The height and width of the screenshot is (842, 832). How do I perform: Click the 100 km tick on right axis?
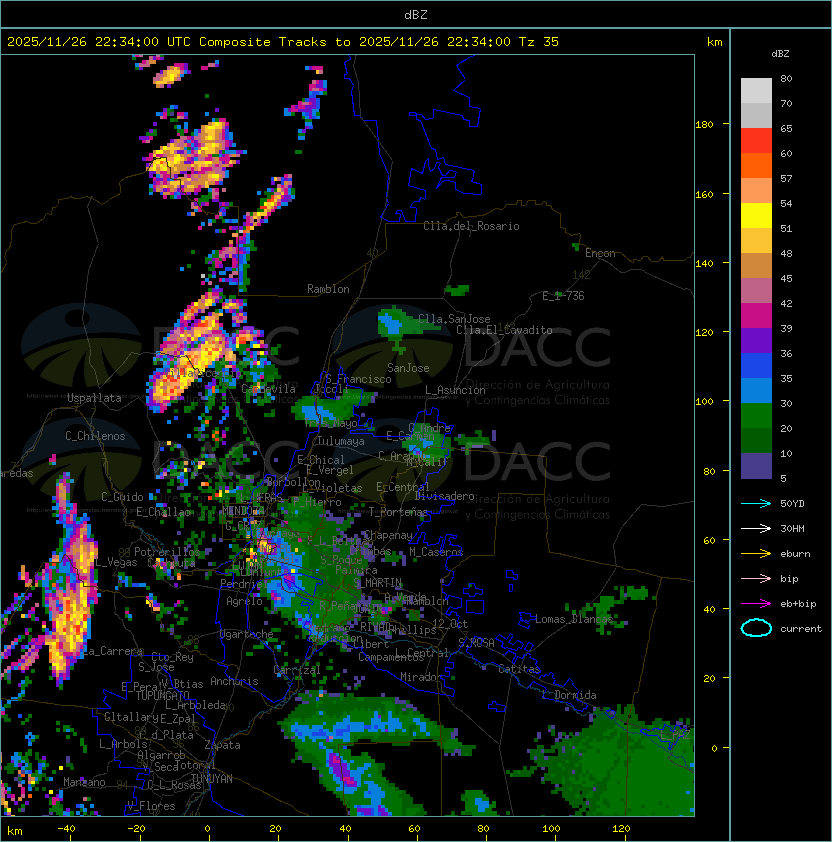coord(704,402)
